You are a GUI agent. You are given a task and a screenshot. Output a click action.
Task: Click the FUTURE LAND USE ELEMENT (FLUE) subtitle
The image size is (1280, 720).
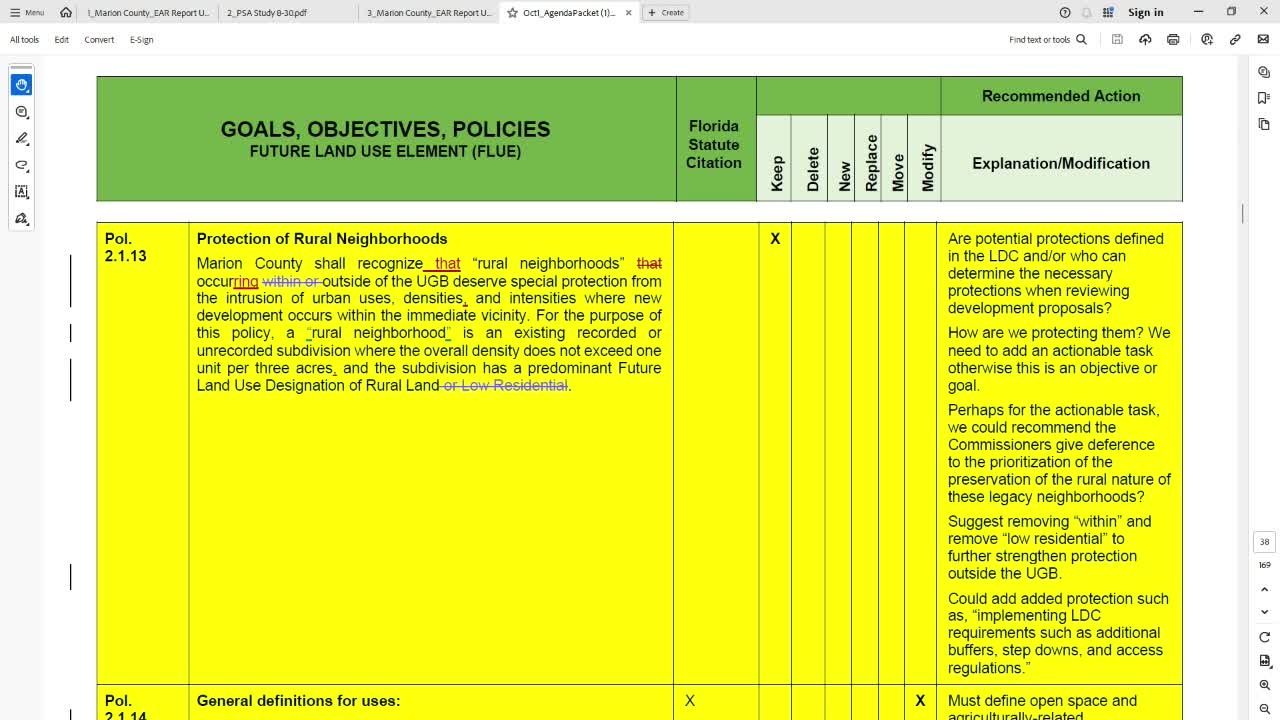coord(385,152)
